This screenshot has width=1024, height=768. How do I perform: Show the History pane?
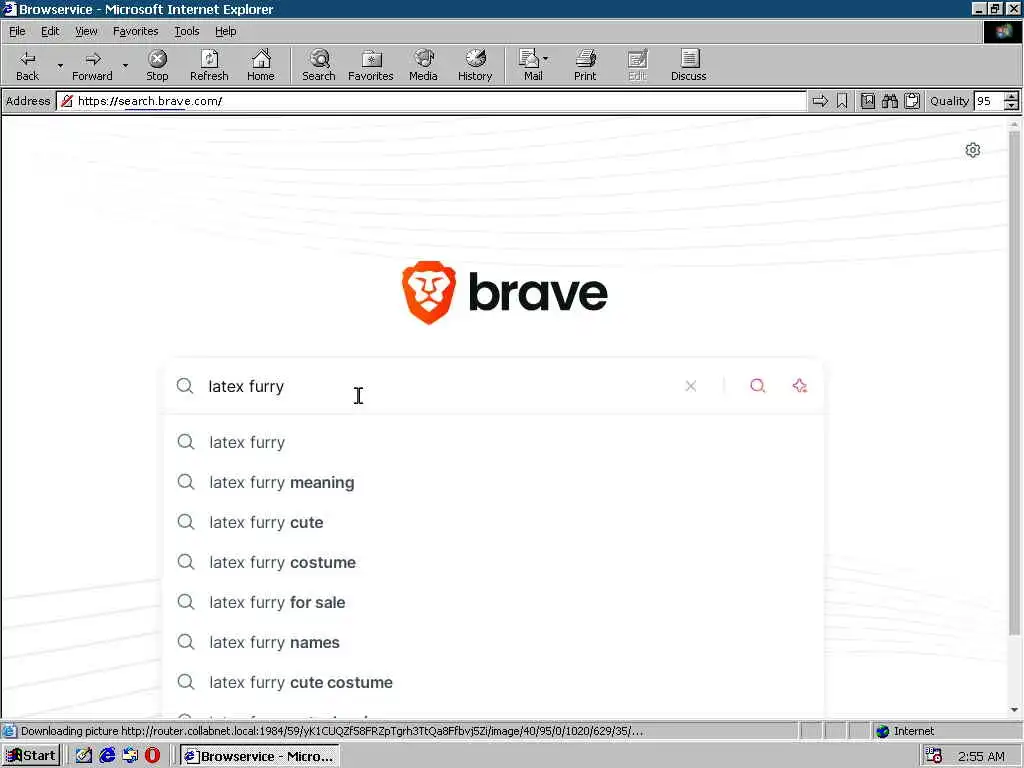click(x=475, y=65)
